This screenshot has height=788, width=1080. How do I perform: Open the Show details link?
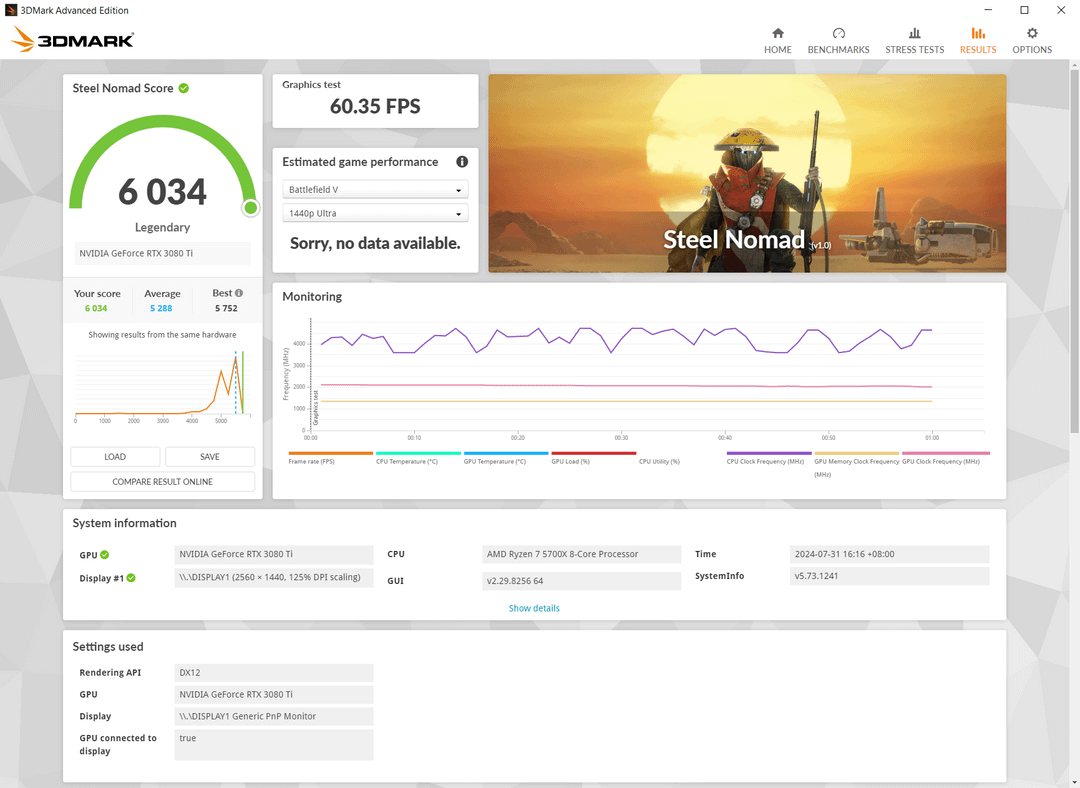[x=534, y=608]
